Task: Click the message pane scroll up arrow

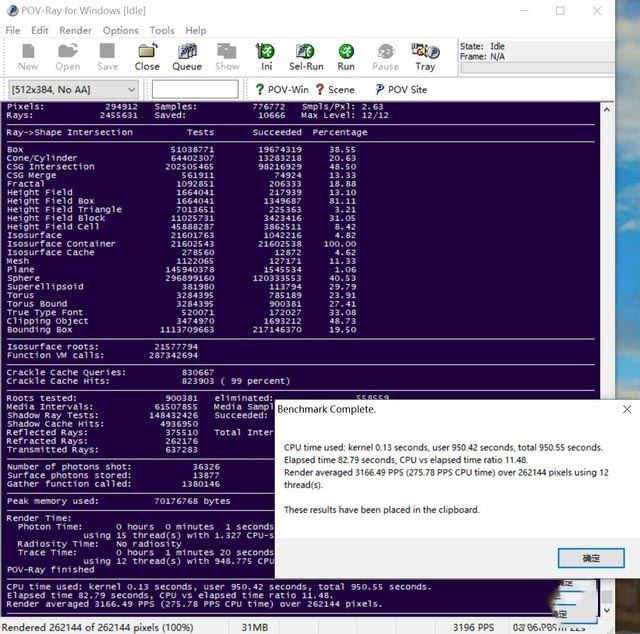Action: [x=607, y=109]
